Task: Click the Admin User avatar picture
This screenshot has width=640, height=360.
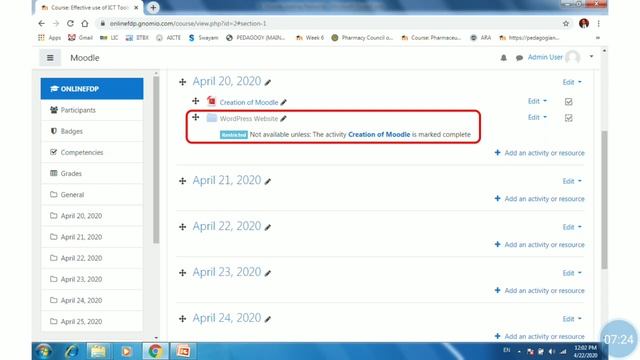Action: [x=573, y=57]
